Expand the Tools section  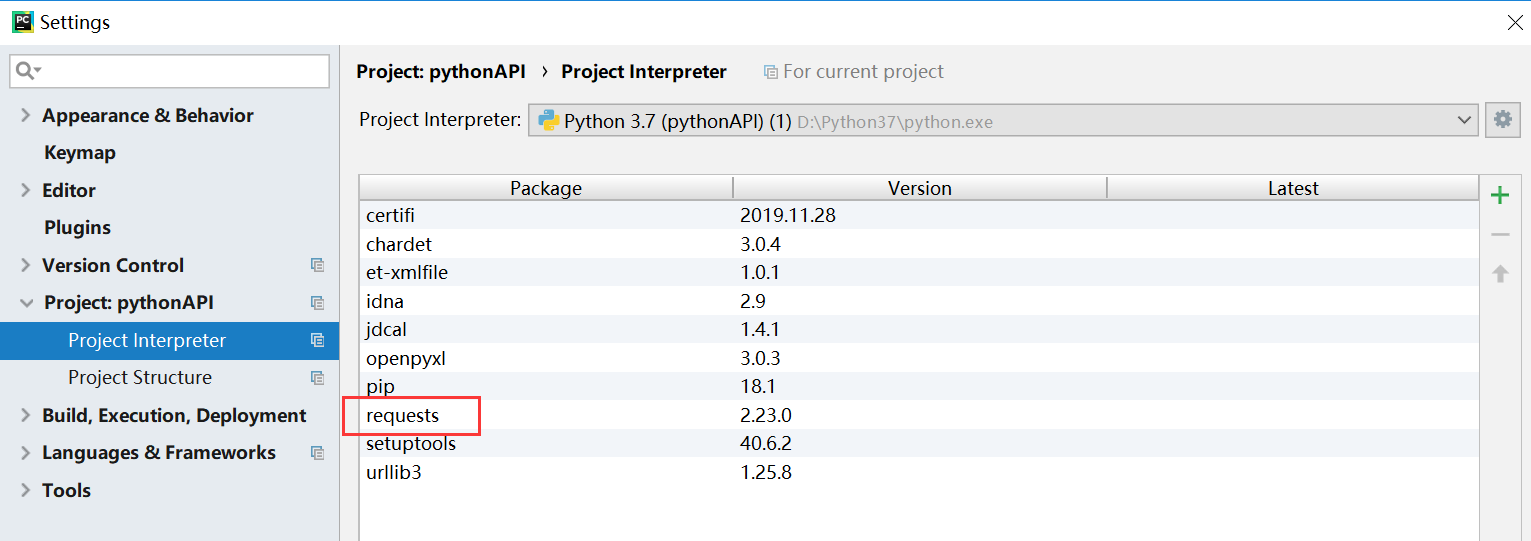[x=26, y=491]
